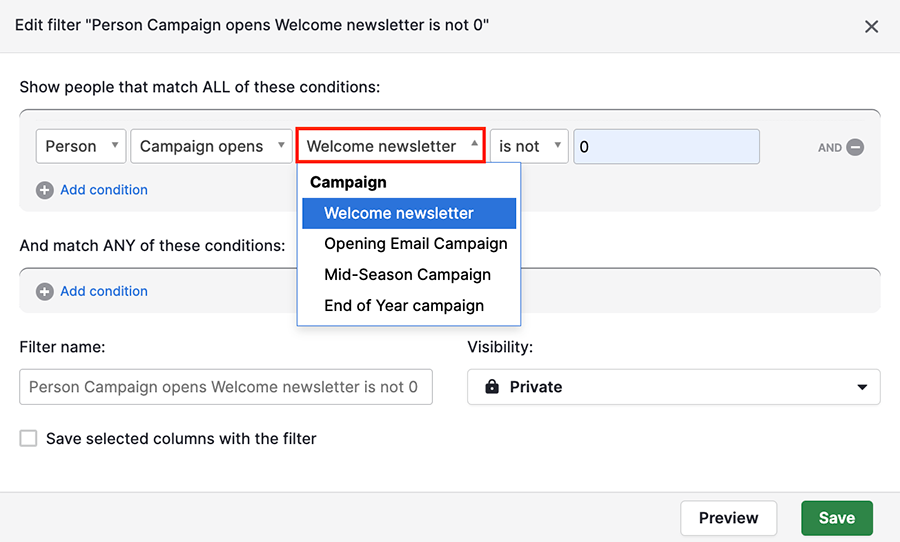Viewport: 900px width, 542px height.
Task: Click the lock icon in Visibility
Action: click(x=492, y=386)
